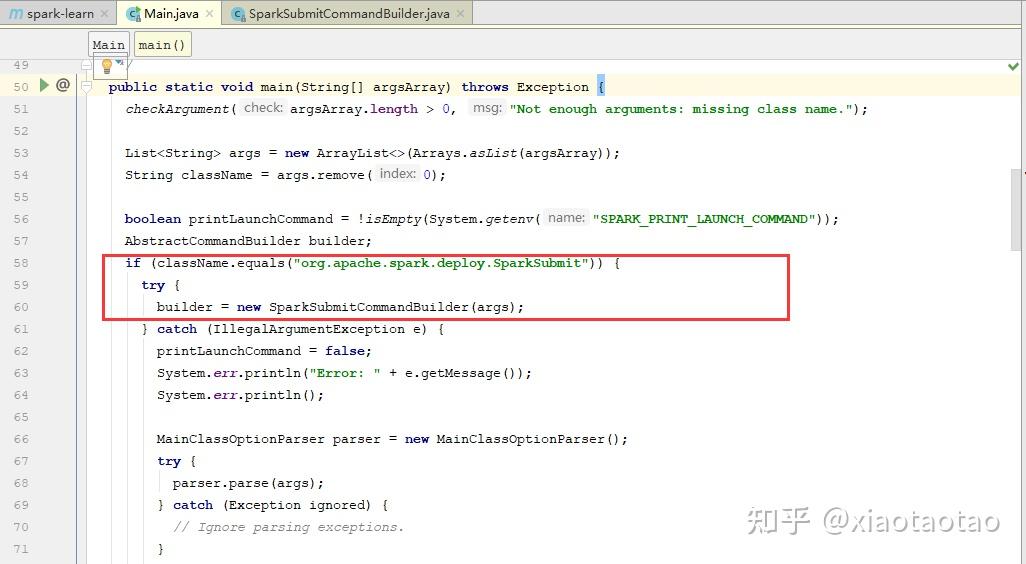
Task: Close the SparkSubmitCommandBuilder.java tab
Action: (x=461, y=13)
